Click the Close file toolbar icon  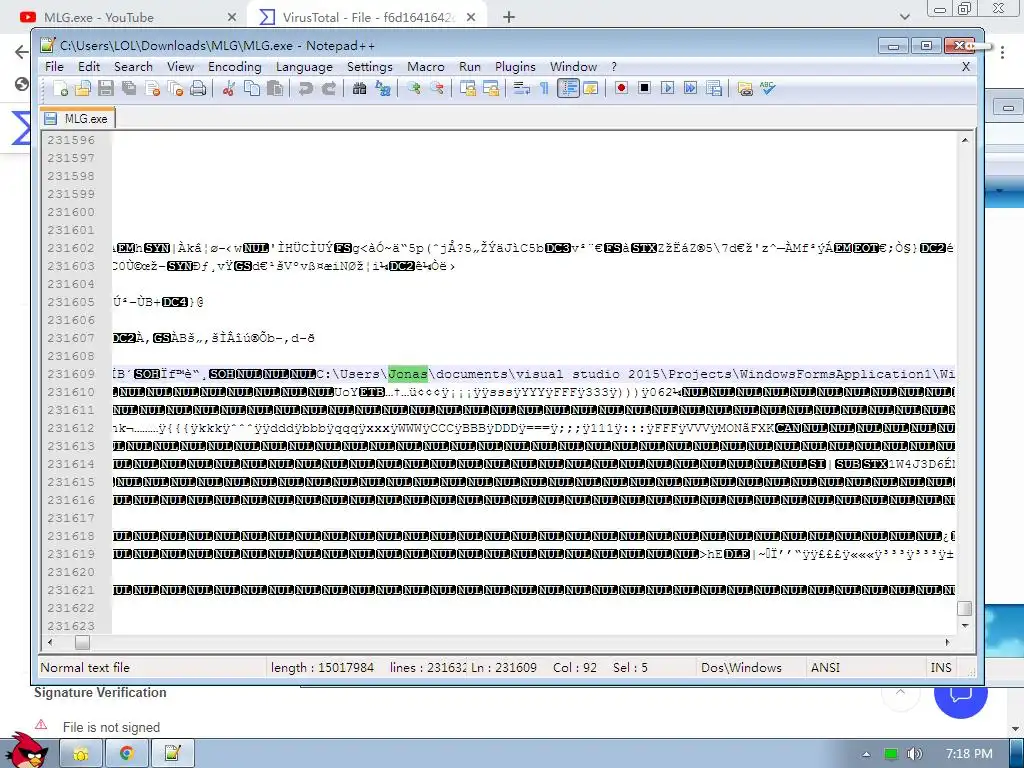coord(152,88)
